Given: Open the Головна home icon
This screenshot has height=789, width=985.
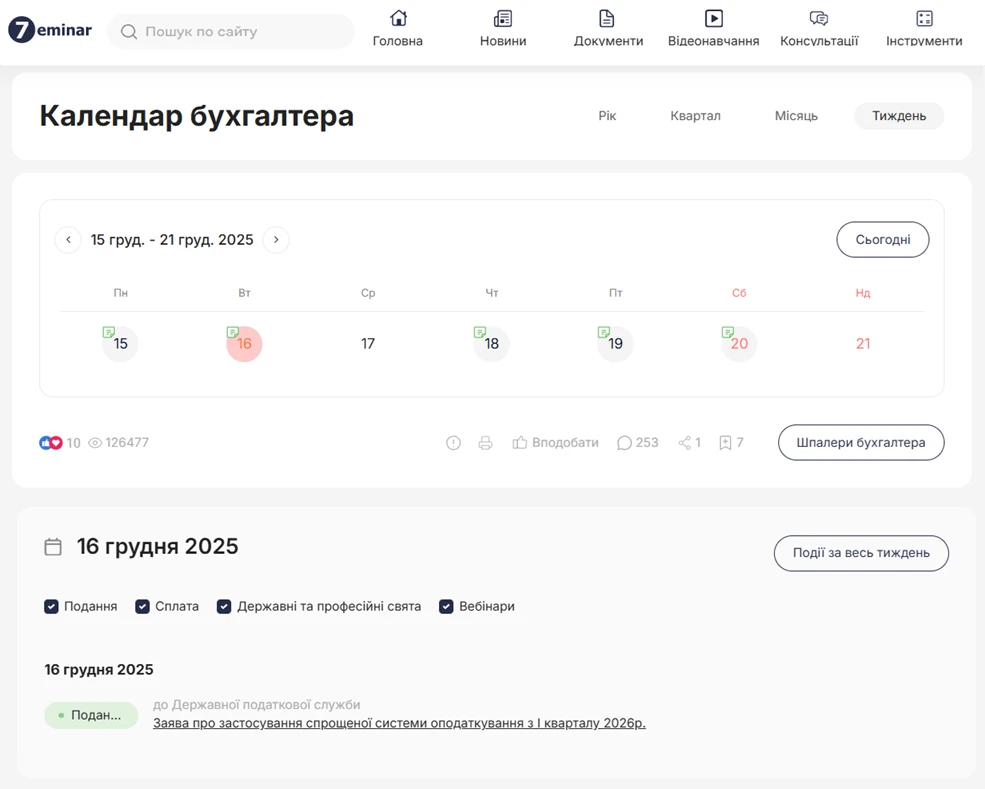Looking at the screenshot, I should coord(397,20).
